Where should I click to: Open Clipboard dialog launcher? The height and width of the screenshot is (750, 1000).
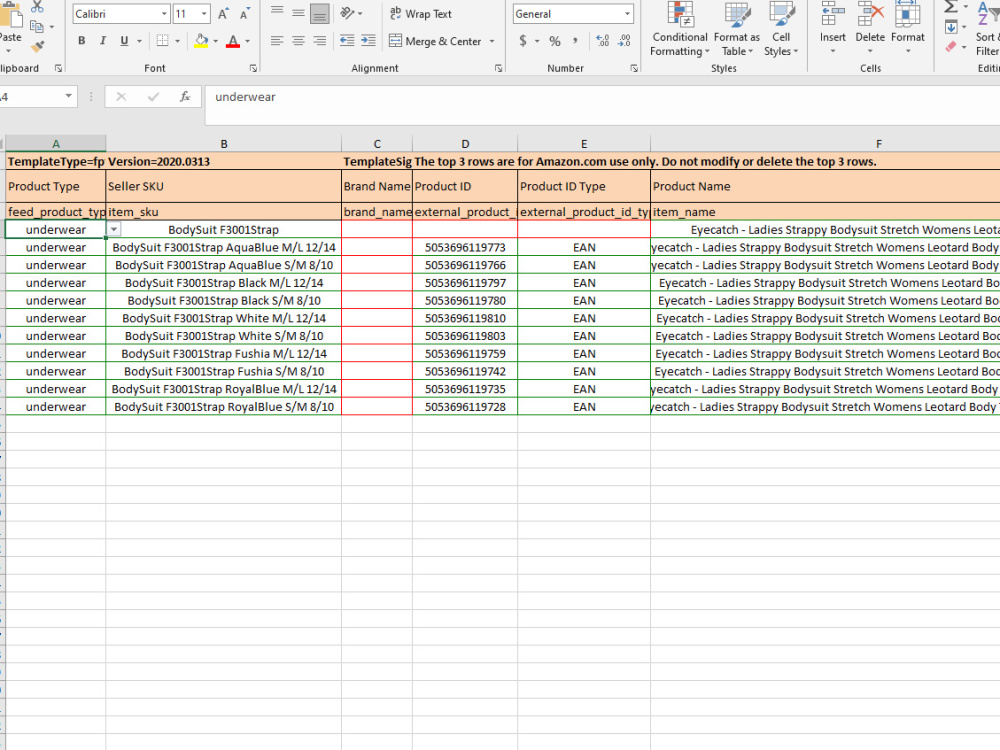pyautogui.click(x=58, y=68)
